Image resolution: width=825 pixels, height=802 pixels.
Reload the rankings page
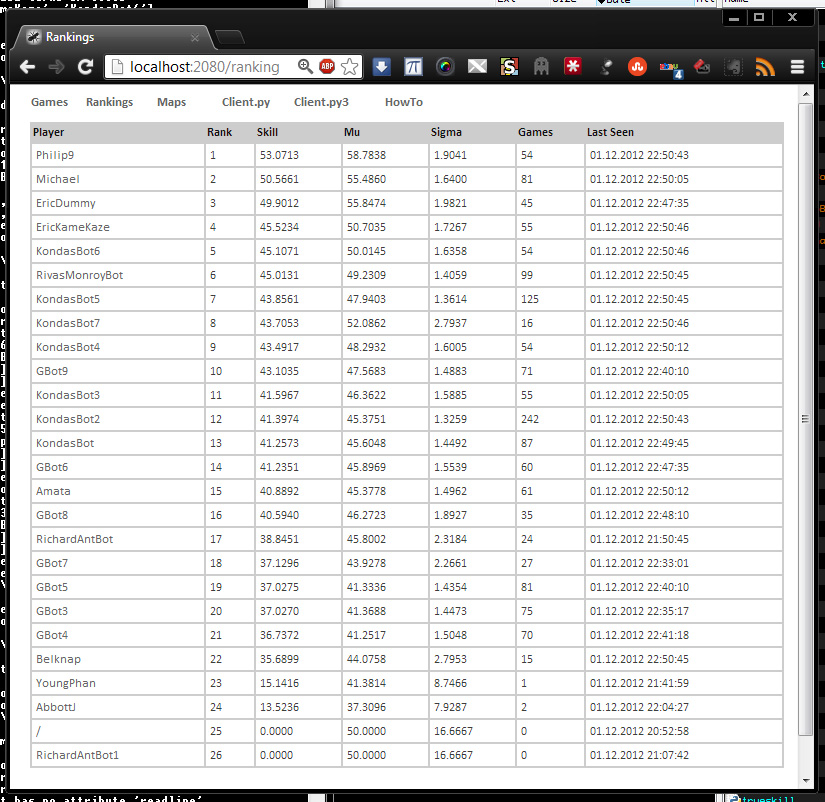86,67
